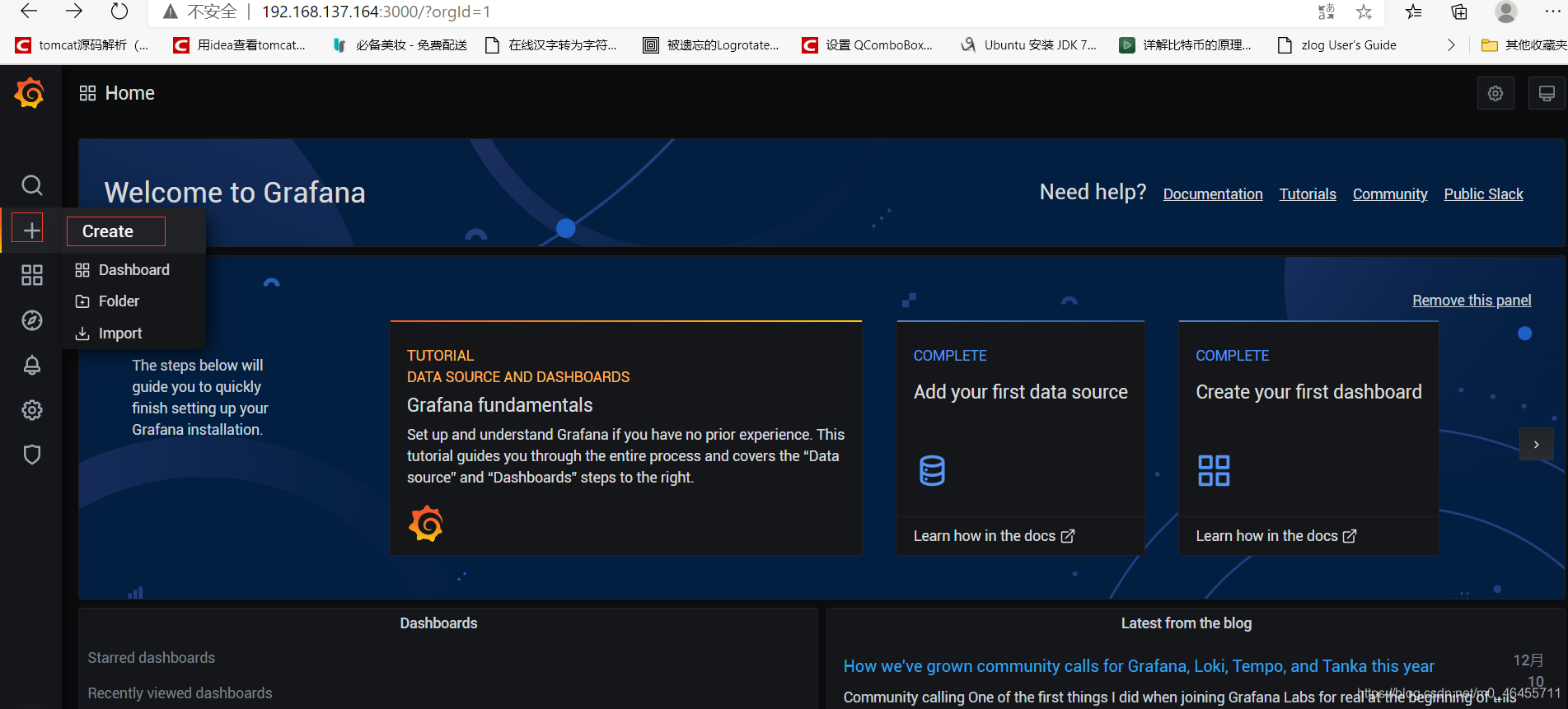This screenshot has height=709, width=1568.
Task: Click the Recently viewed dashboards text
Action: (x=180, y=693)
